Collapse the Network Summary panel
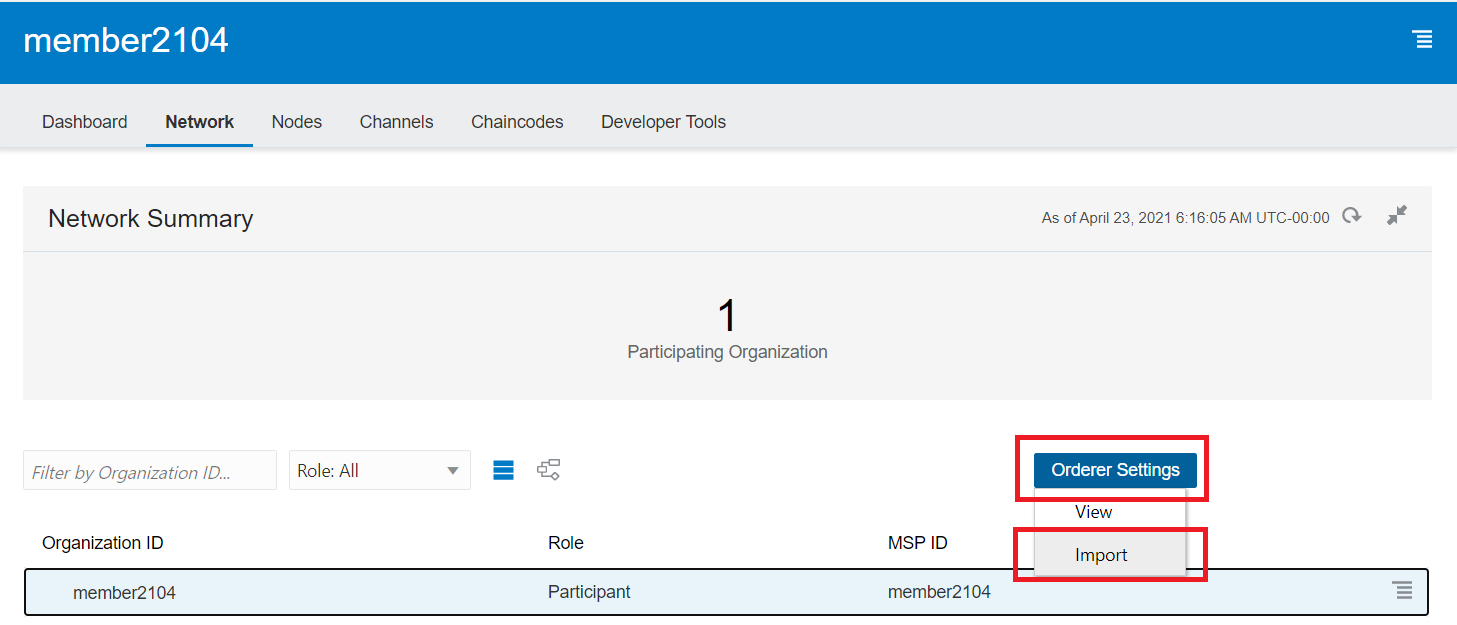The width and height of the screenshot is (1457, 625). pos(1397,216)
